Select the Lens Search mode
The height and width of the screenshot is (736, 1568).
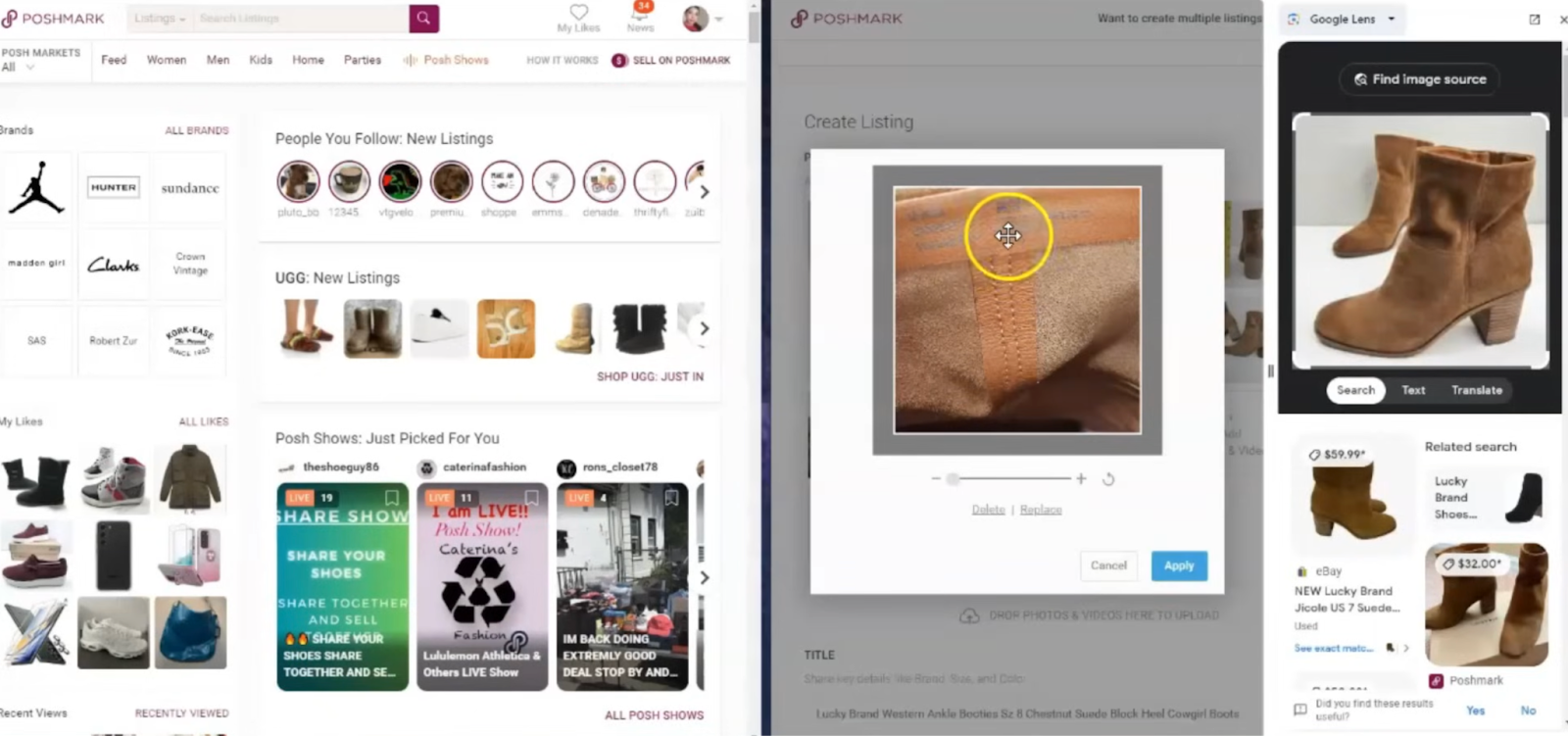pos(1355,390)
